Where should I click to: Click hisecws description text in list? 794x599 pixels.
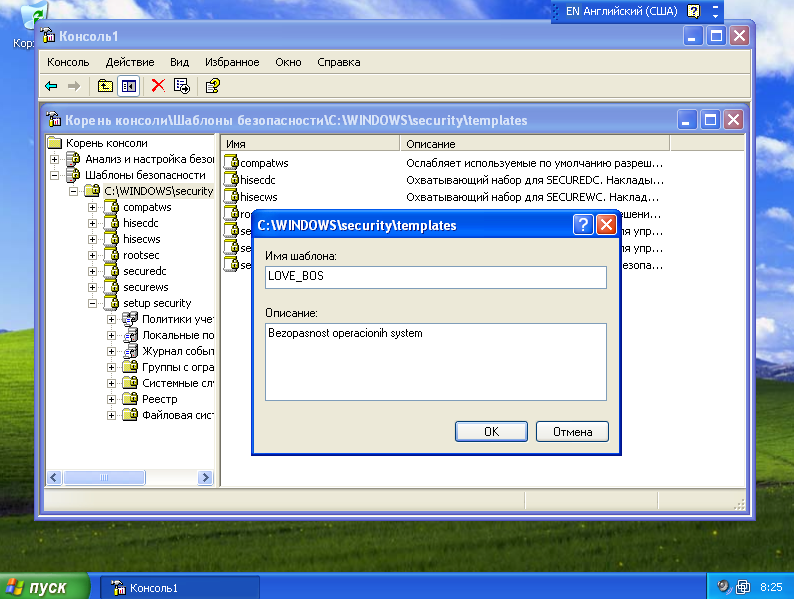click(532, 197)
